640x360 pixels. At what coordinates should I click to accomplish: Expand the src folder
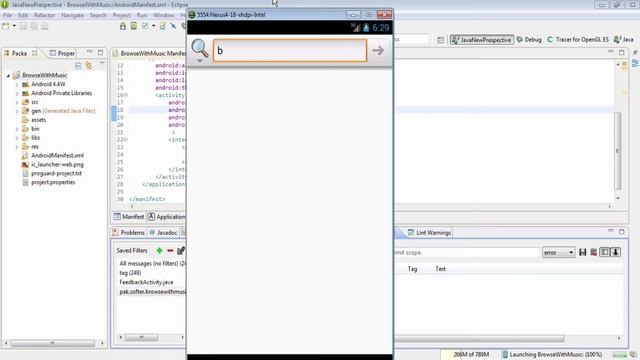point(17,102)
